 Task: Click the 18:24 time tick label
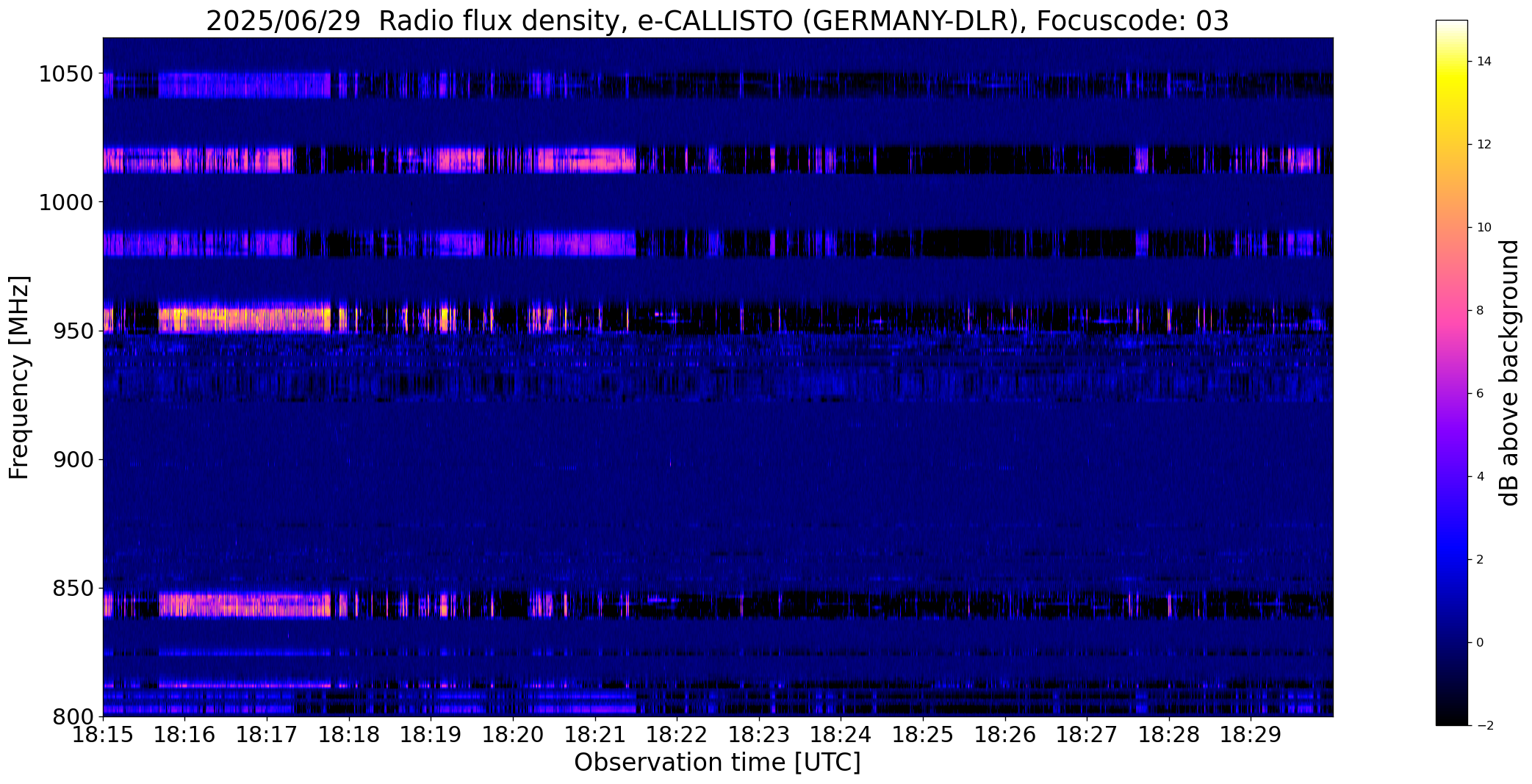[x=841, y=735]
